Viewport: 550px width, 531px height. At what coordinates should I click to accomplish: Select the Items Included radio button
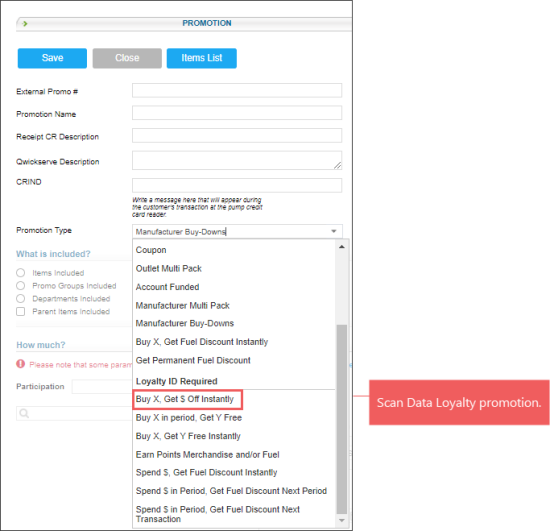pyautogui.click(x=21, y=273)
